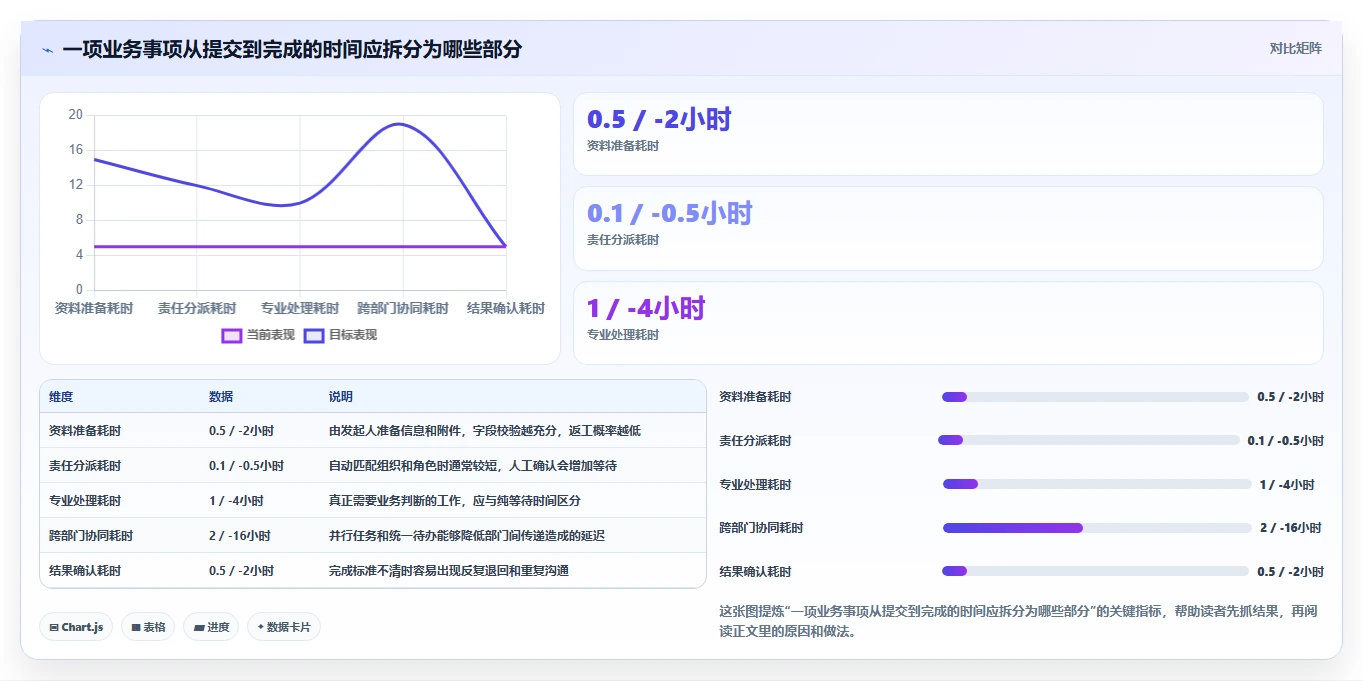Click the 2 / -16小时 progress value
This screenshot has width=1363, height=681.
point(1291,528)
